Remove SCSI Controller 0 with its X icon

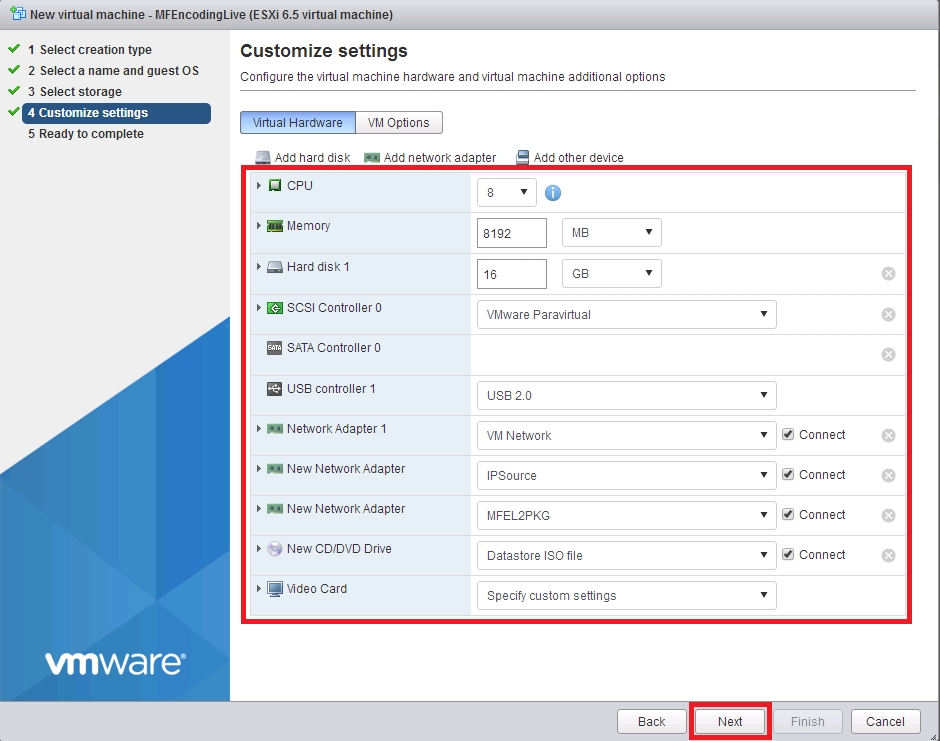888,314
